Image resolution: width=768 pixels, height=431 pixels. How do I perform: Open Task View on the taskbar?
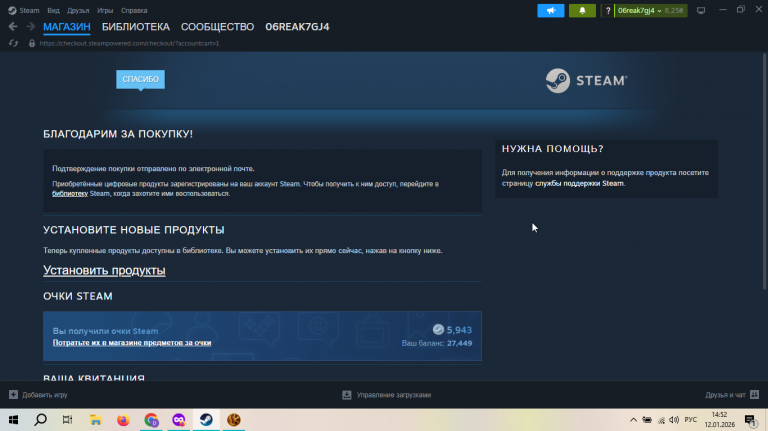(68, 420)
